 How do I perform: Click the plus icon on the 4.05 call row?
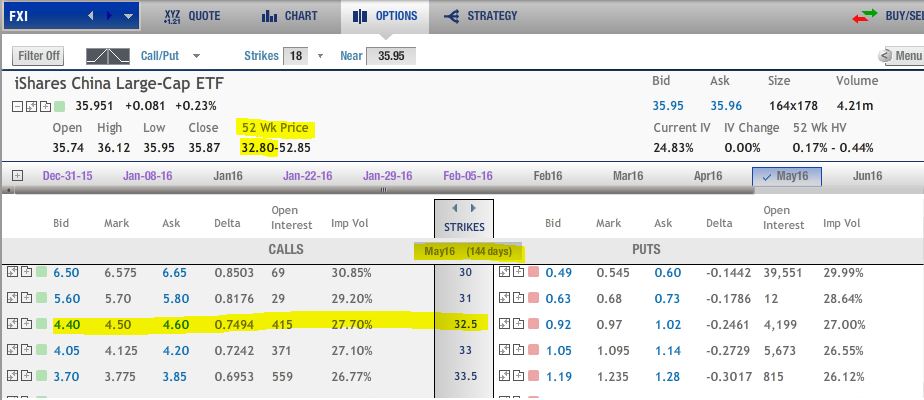(25, 349)
